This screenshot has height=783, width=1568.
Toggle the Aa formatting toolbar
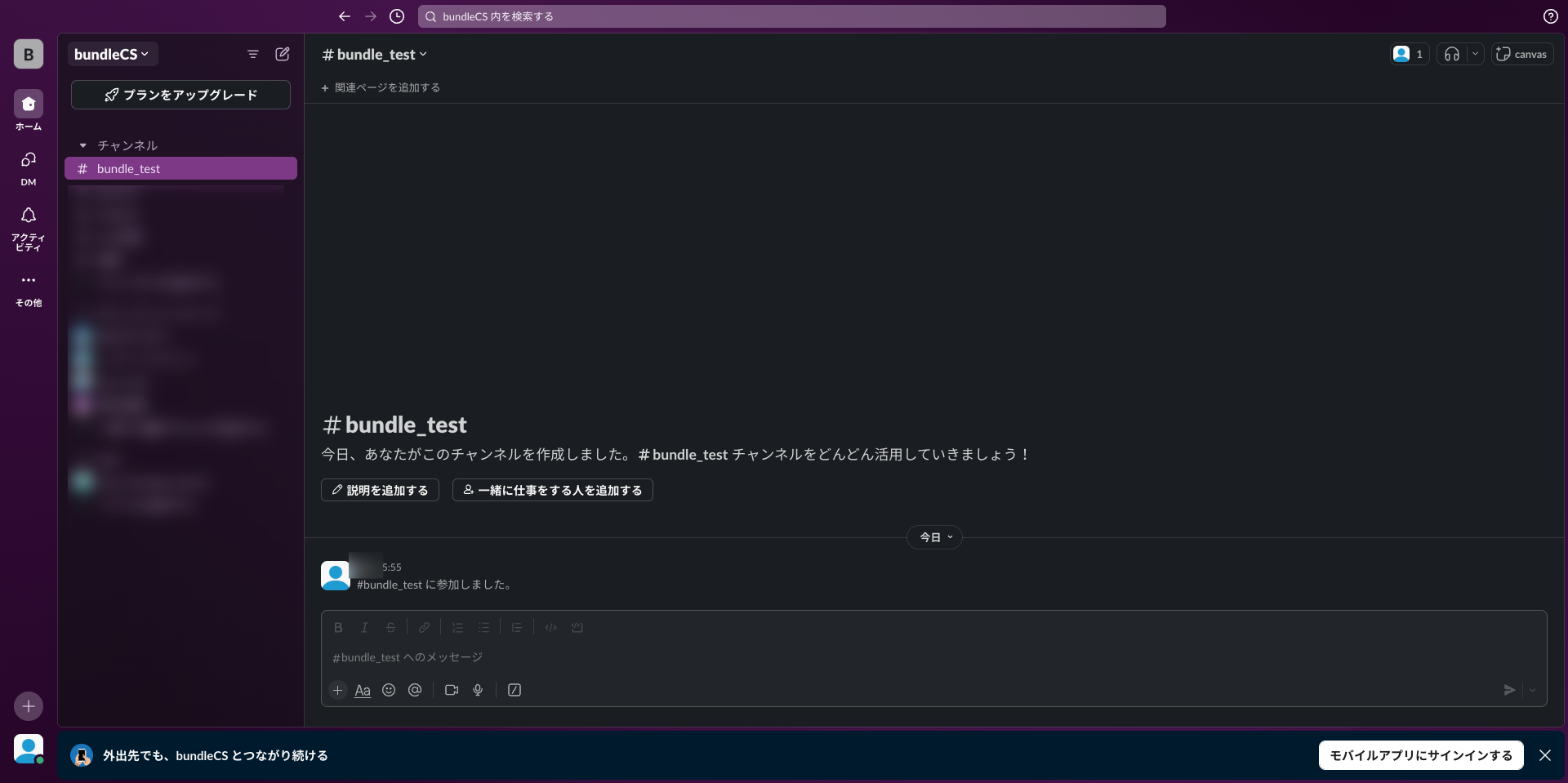[x=363, y=690]
